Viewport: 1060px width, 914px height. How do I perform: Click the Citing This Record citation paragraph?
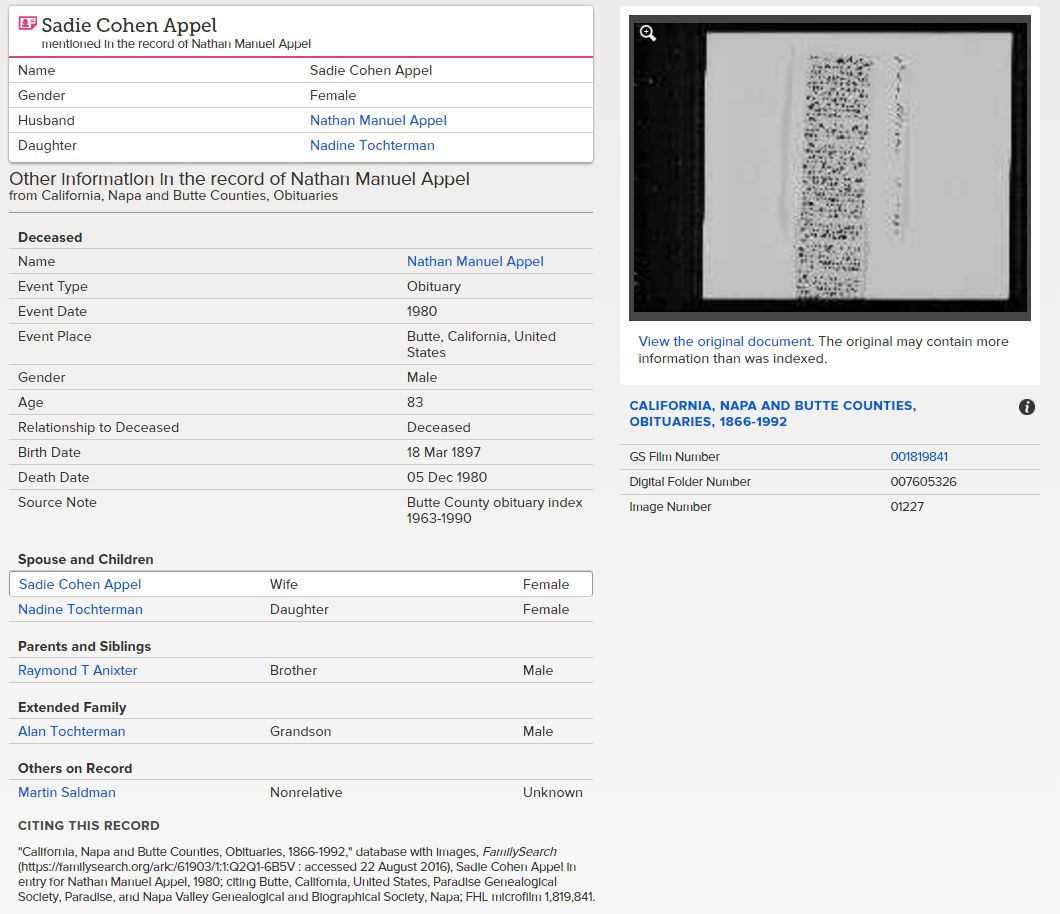pos(306,874)
